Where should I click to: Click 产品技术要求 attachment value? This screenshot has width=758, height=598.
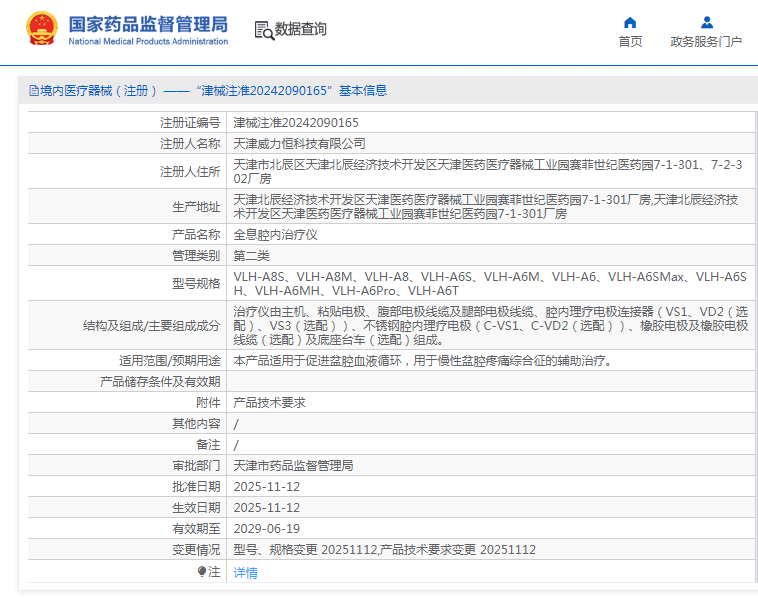coord(269,403)
